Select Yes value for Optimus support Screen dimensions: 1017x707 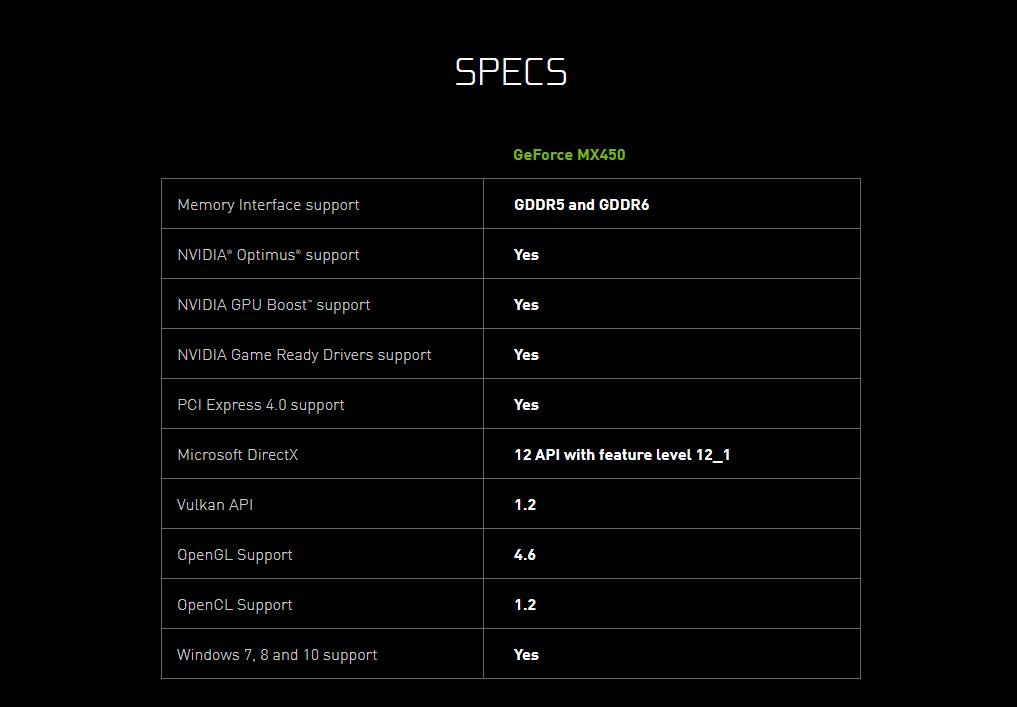(526, 255)
